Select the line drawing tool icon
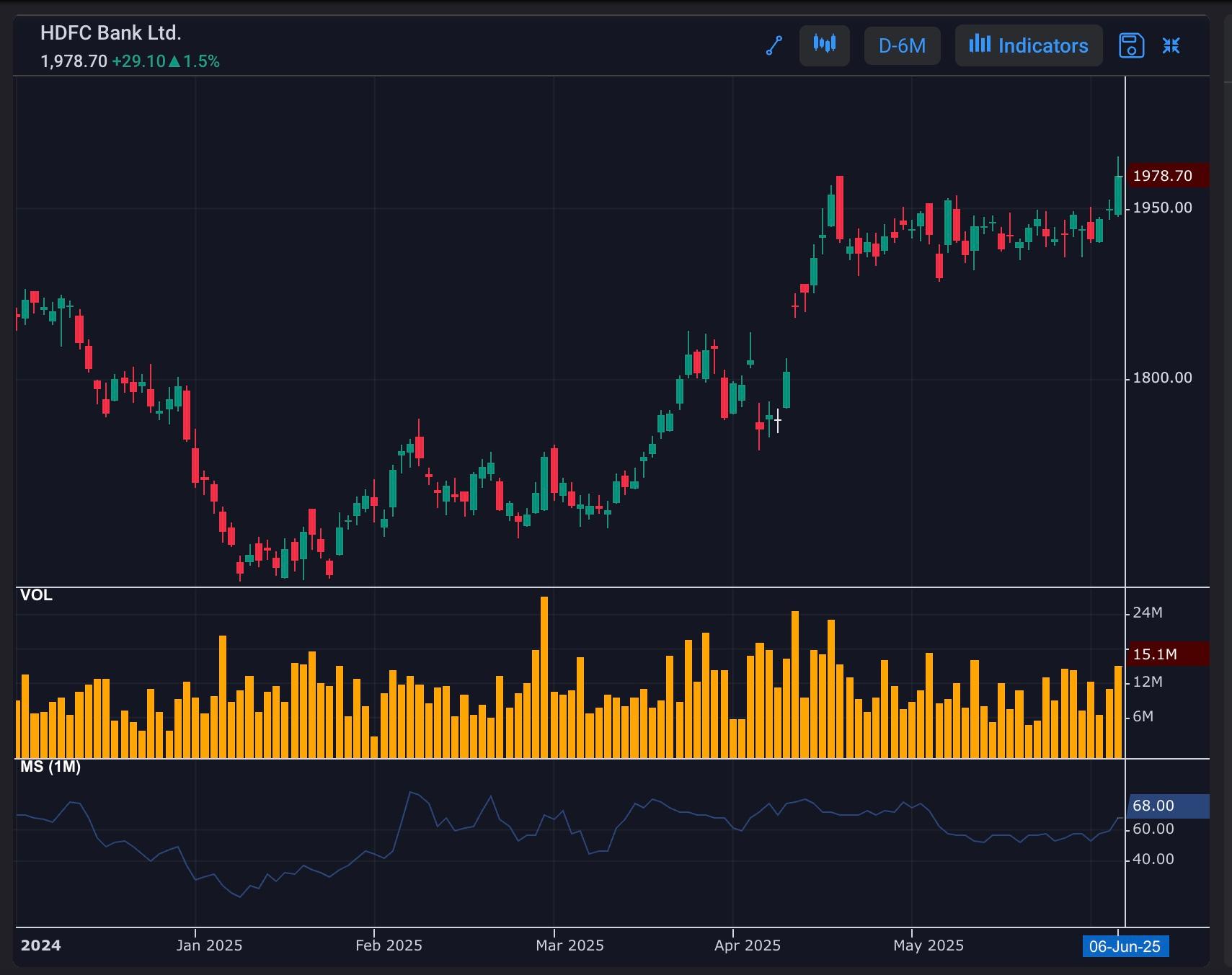 [774, 46]
